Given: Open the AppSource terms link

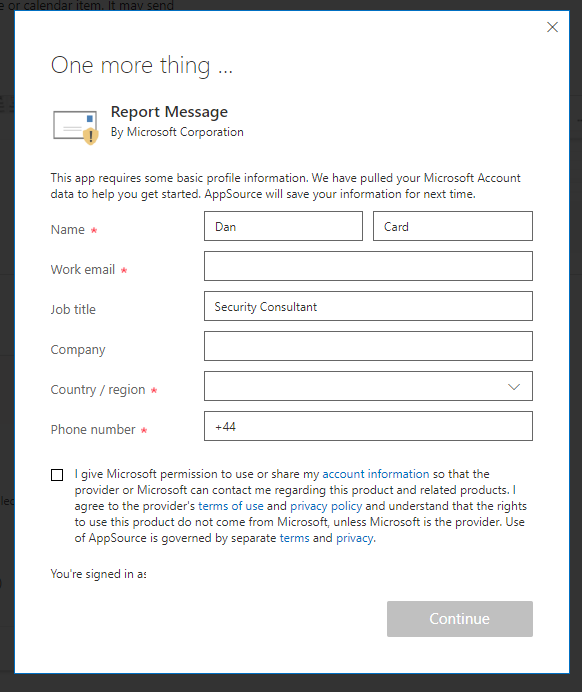Looking at the screenshot, I should 294,538.
